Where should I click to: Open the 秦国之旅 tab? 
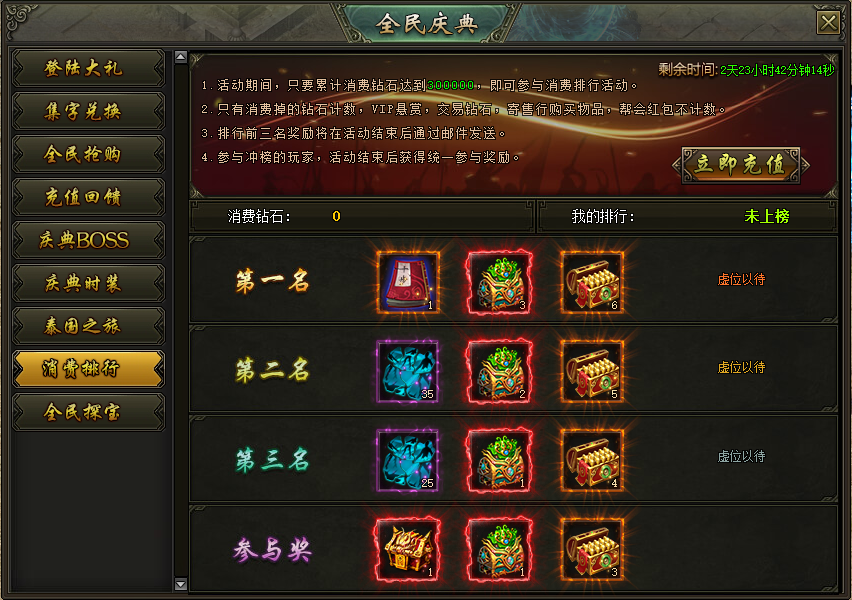89,326
